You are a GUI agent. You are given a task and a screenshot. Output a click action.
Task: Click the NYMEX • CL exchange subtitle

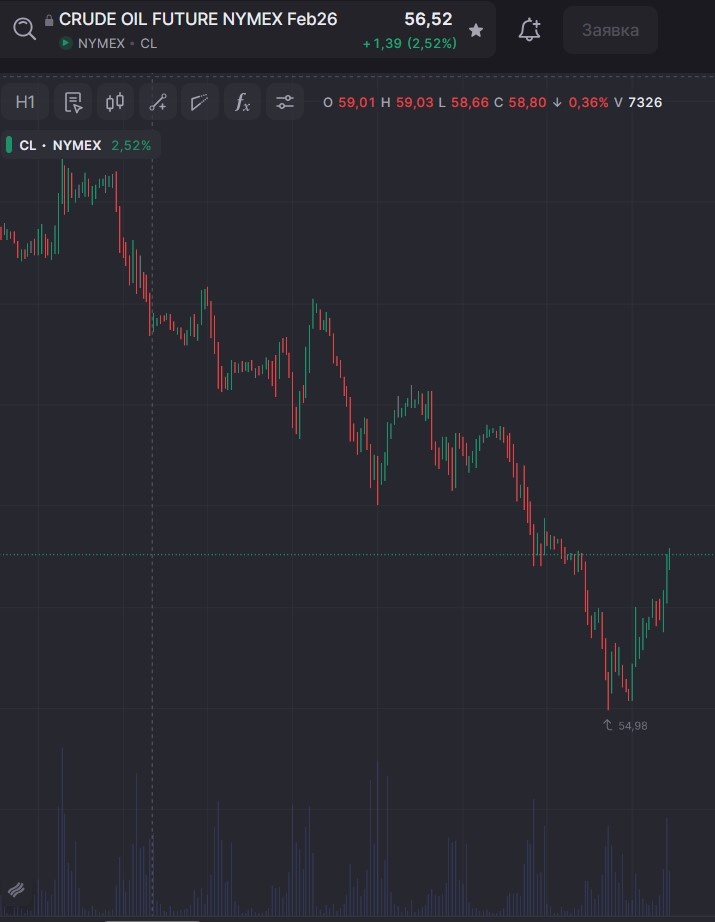tap(118, 44)
